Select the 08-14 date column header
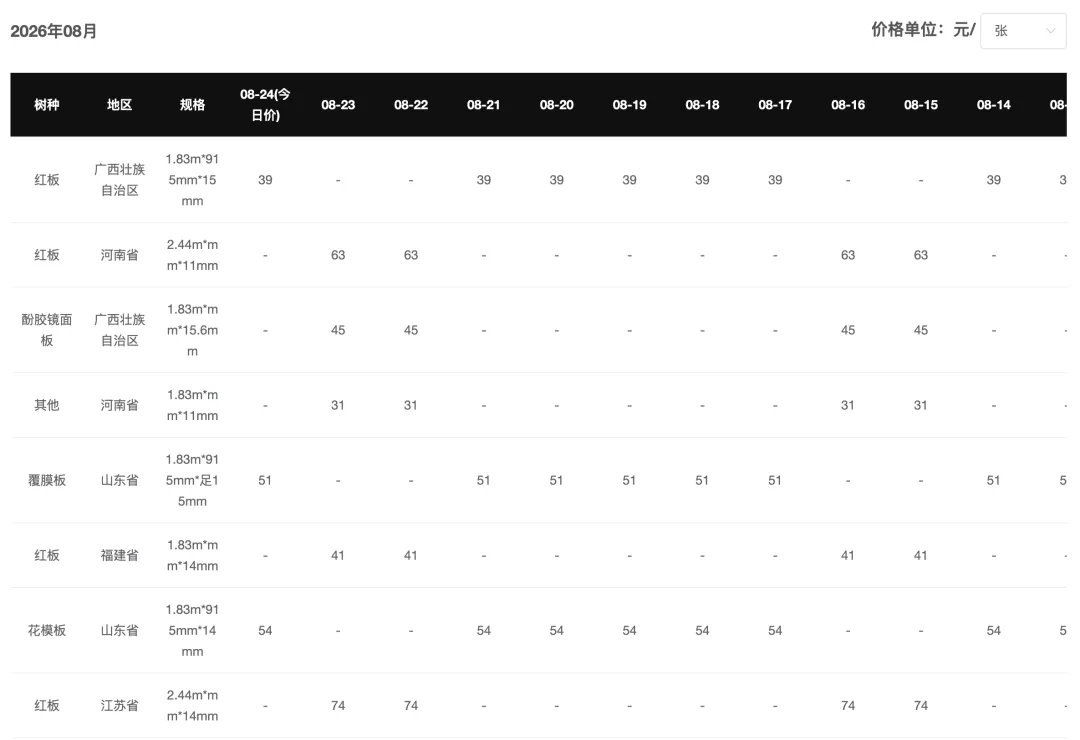 pyautogui.click(x=993, y=105)
